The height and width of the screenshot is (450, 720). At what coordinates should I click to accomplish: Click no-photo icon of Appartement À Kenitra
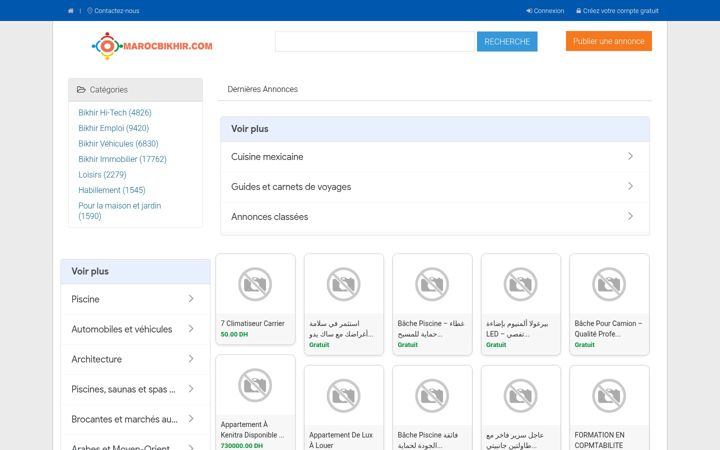(255, 385)
